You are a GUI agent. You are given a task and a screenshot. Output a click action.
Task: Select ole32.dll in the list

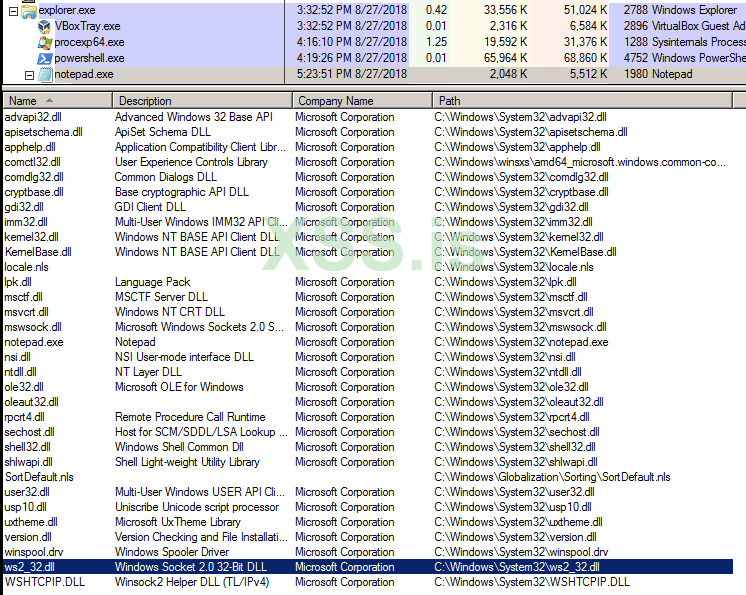pyautogui.click(x=368, y=387)
